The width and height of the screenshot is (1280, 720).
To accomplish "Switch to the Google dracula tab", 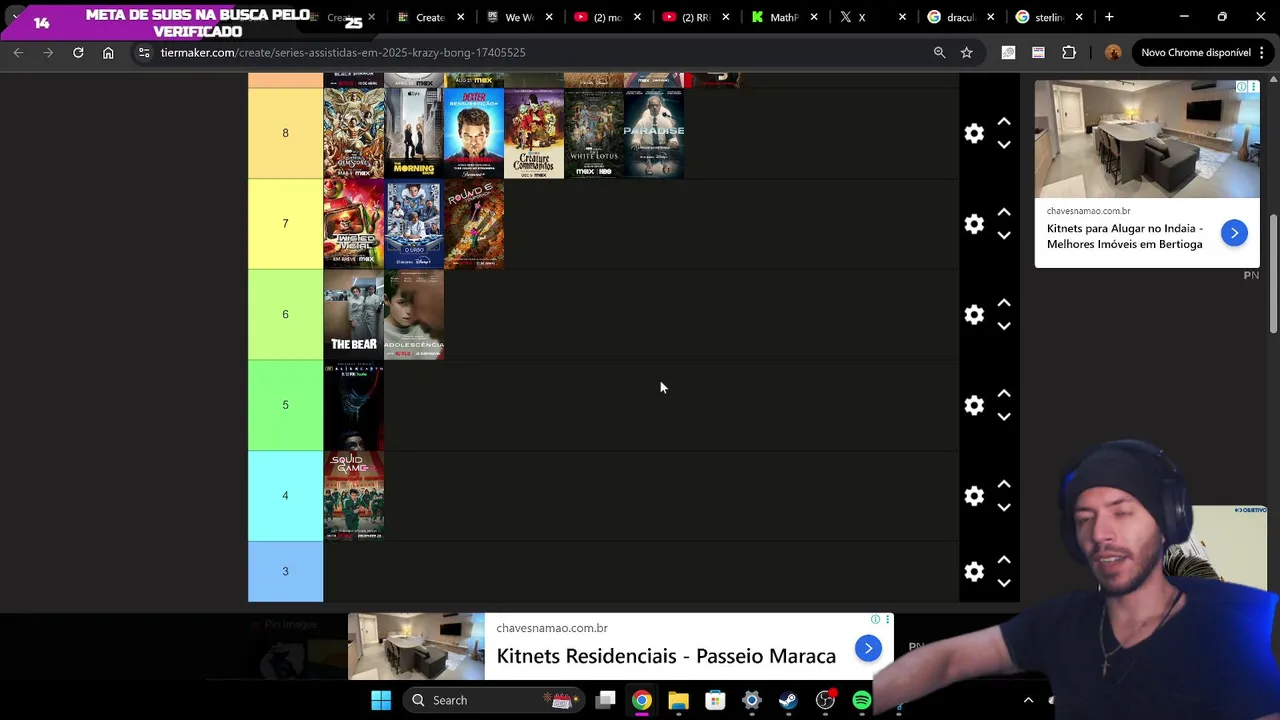I will point(959,17).
